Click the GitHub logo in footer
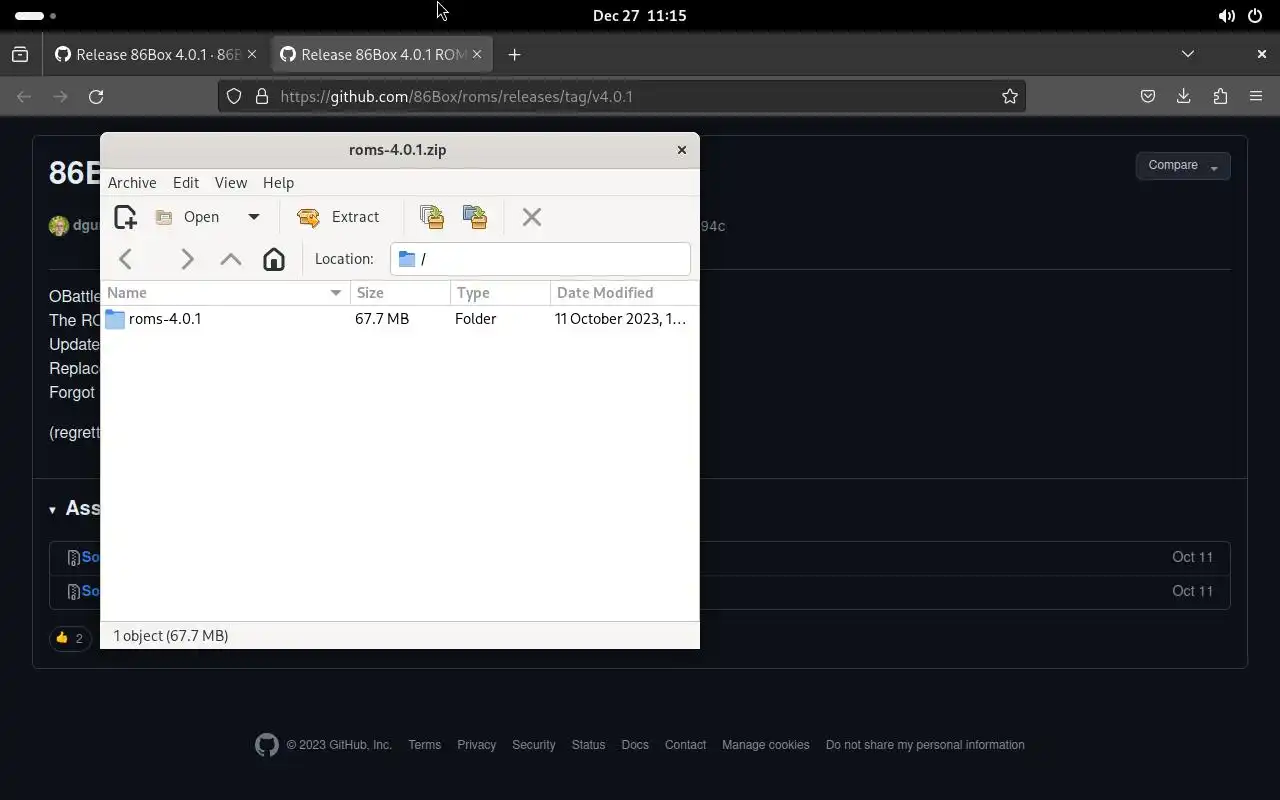Viewport: 1280px width, 800px height. pyautogui.click(x=267, y=745)
